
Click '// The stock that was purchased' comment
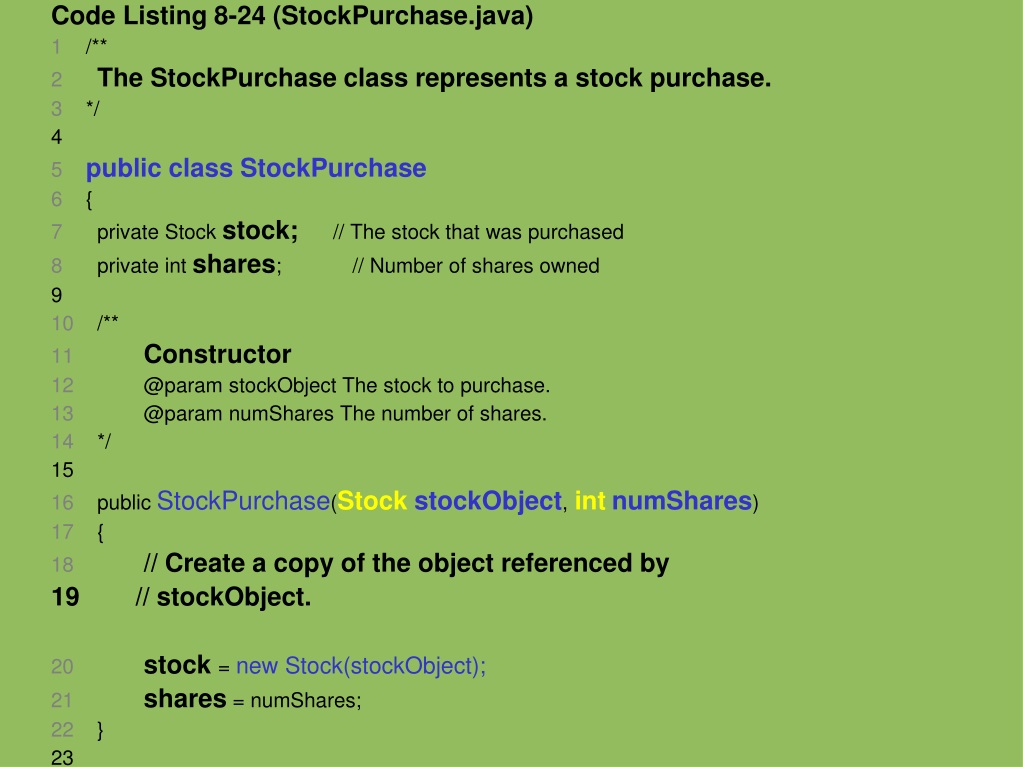click(478, 232)
